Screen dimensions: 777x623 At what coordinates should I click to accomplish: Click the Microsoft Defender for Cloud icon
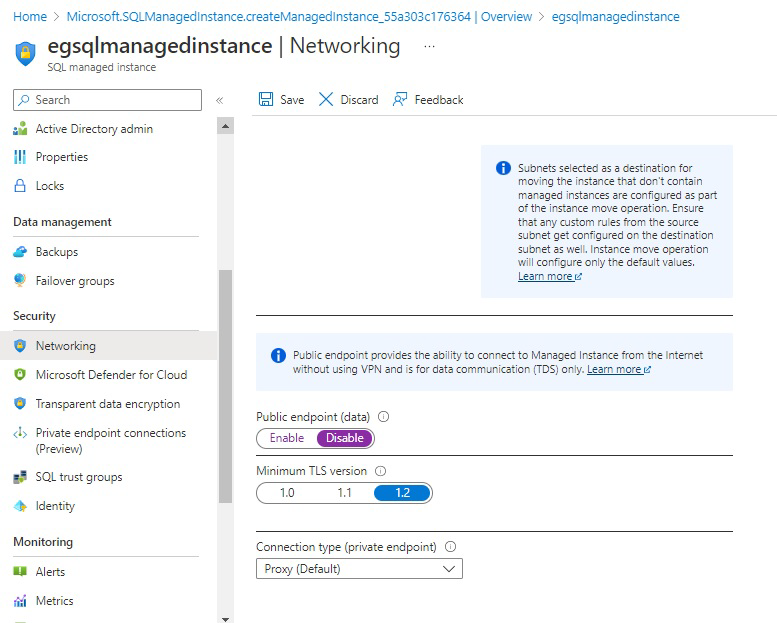pos(20,375)
